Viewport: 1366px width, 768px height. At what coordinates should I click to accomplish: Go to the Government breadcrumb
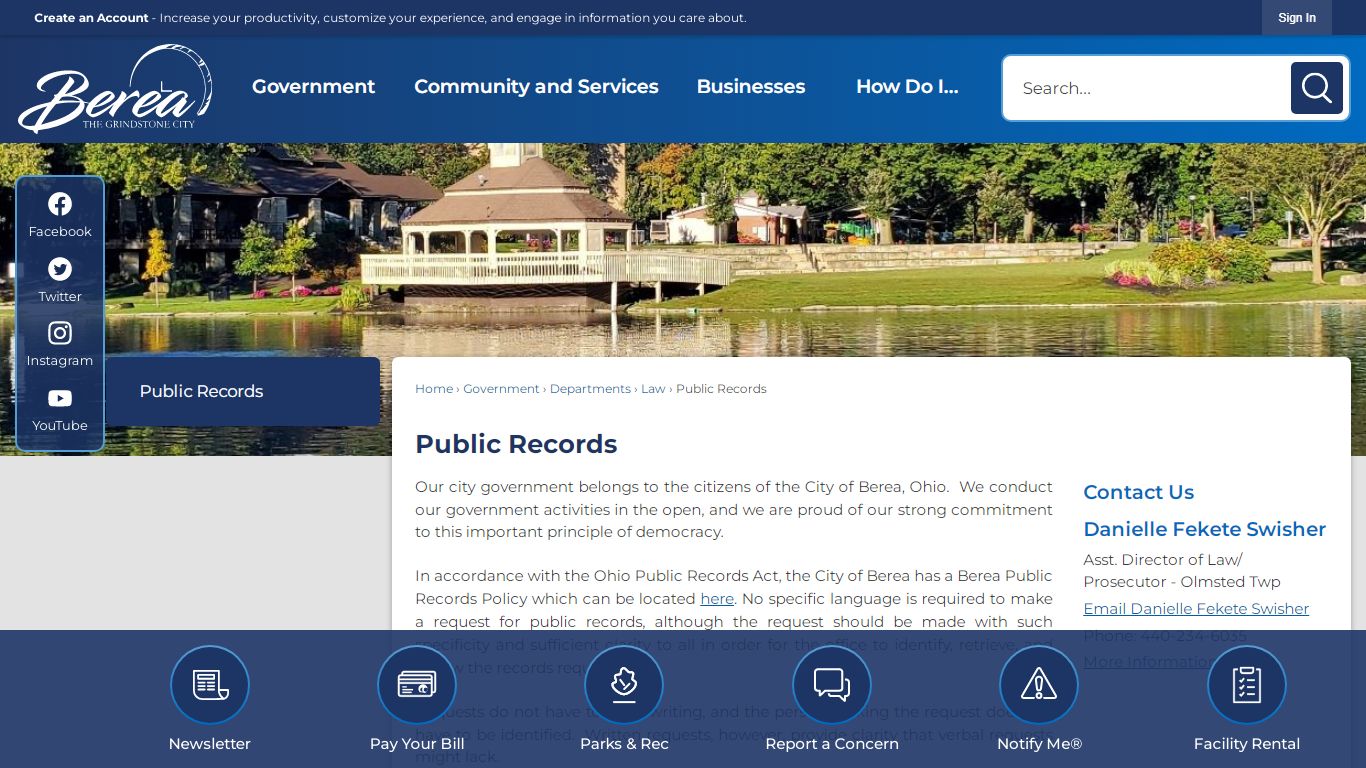point(501,389)
